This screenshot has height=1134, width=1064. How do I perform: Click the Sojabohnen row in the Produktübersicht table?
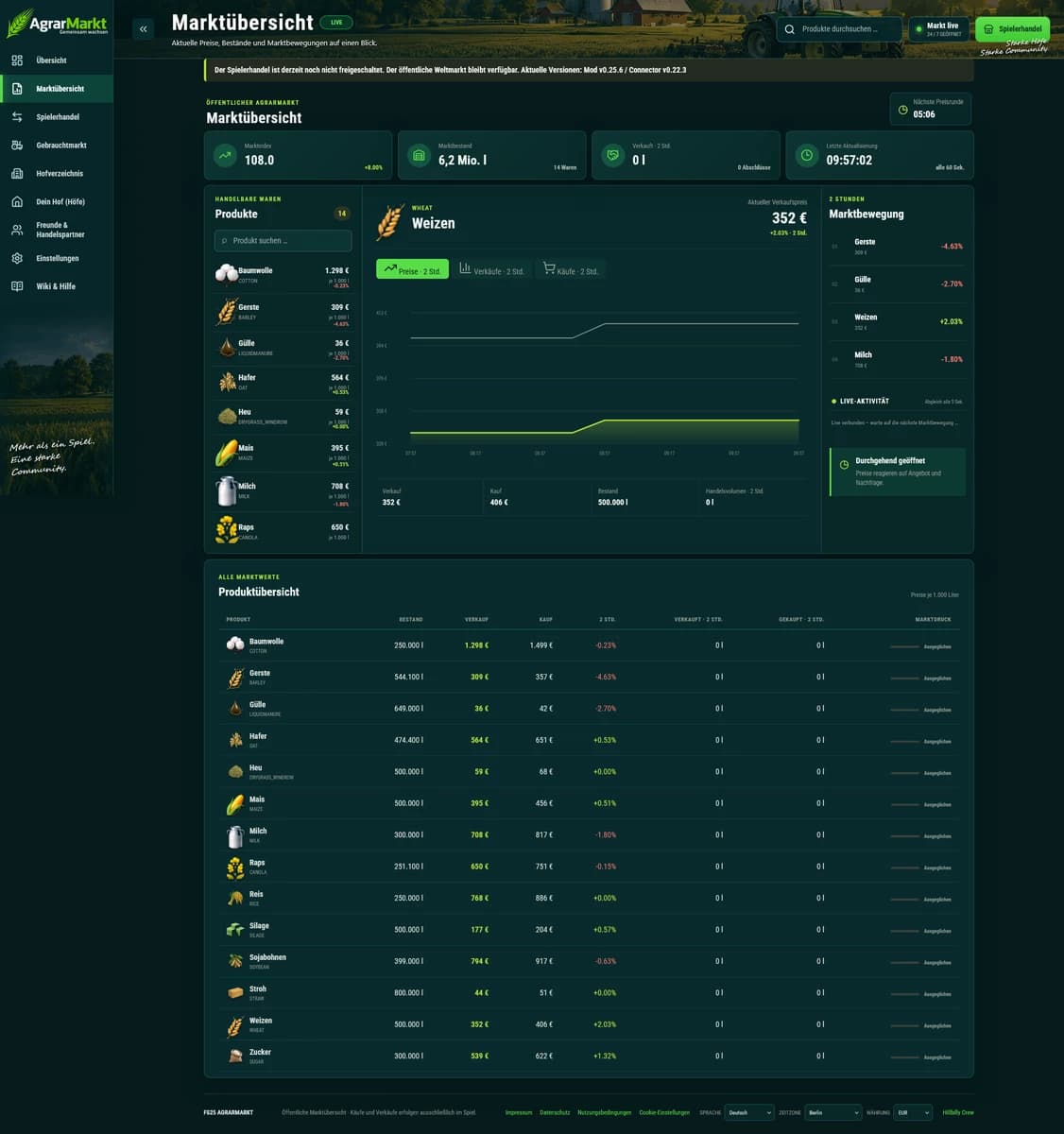click(x=589, y=961)
